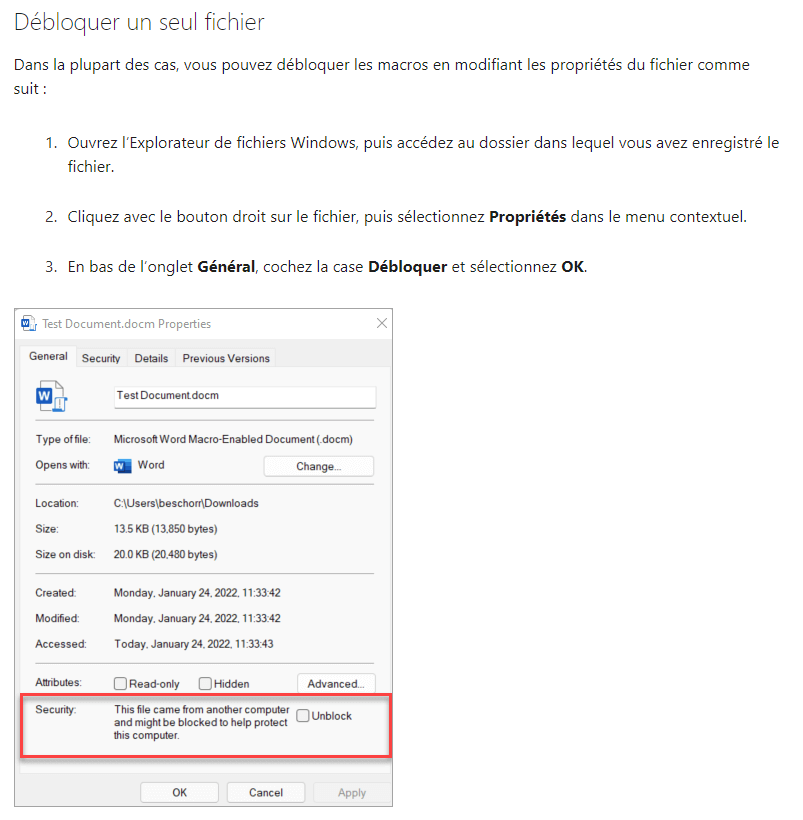The height and width of the screenshot is (820, 803).
Task: Open the Advanced... attributes dialog
Action: tap(336, 684)
